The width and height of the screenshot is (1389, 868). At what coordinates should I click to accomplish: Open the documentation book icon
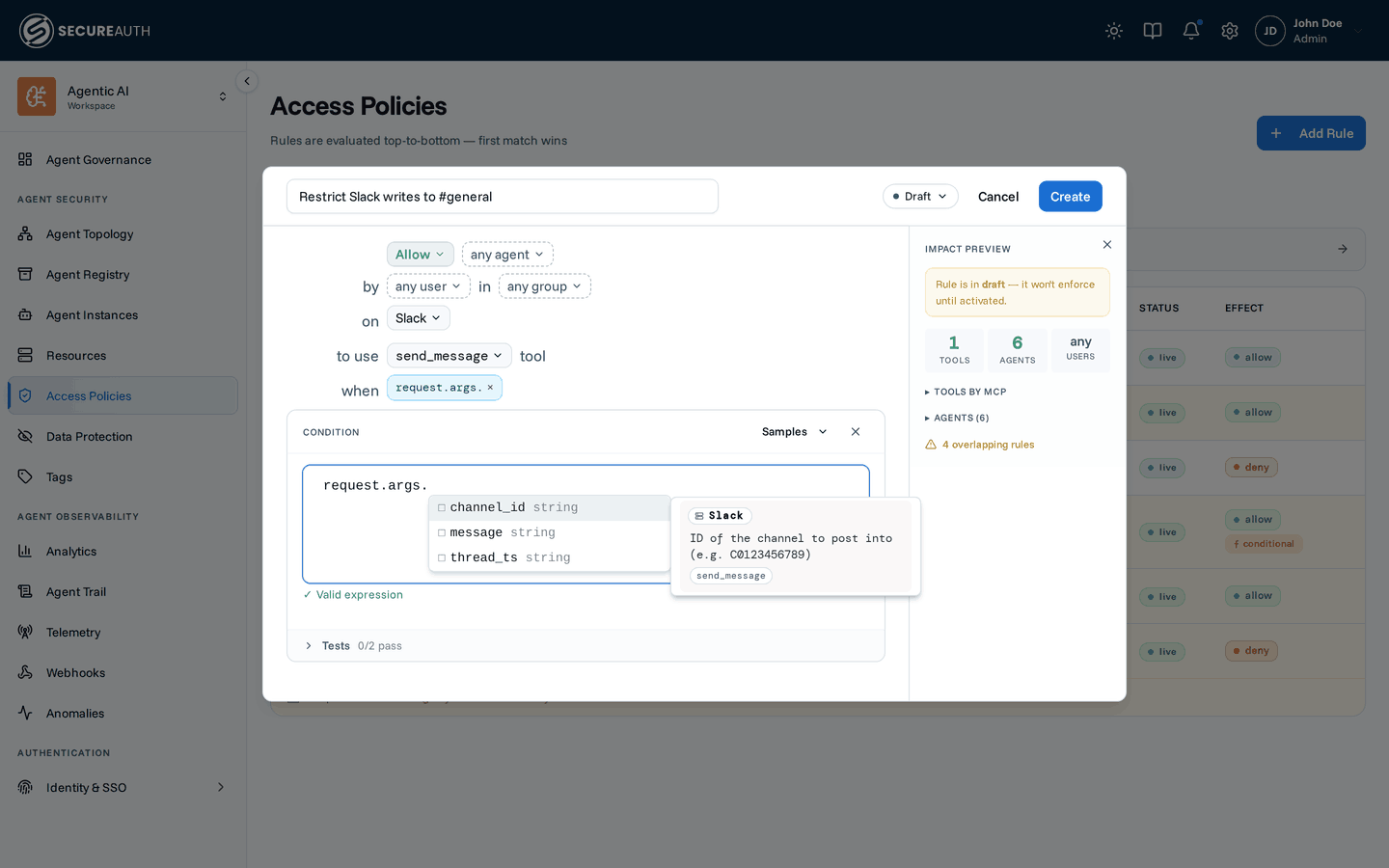pos(1153,31)
